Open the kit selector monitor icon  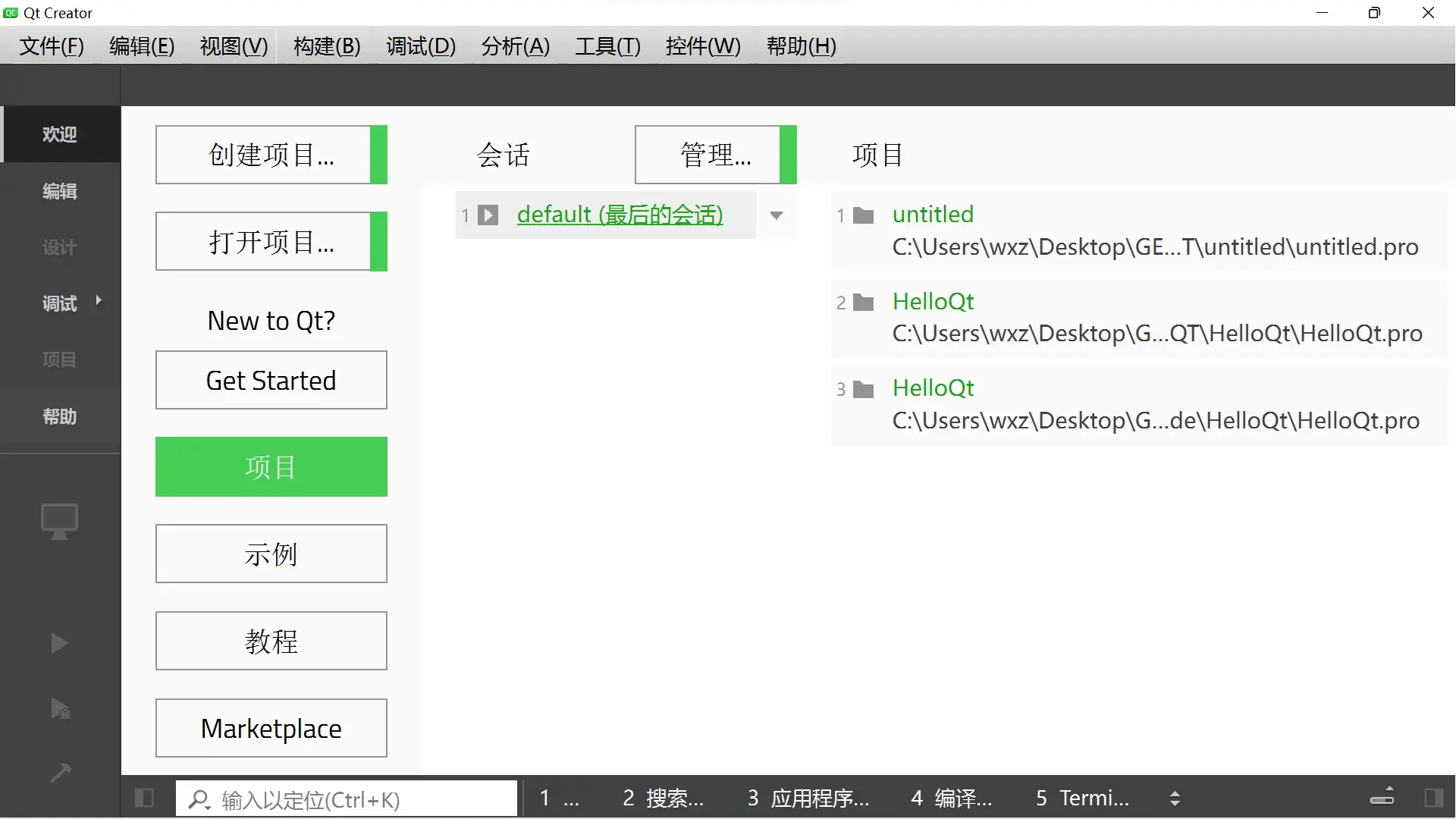pyautogui.click(x=60, y=522)
